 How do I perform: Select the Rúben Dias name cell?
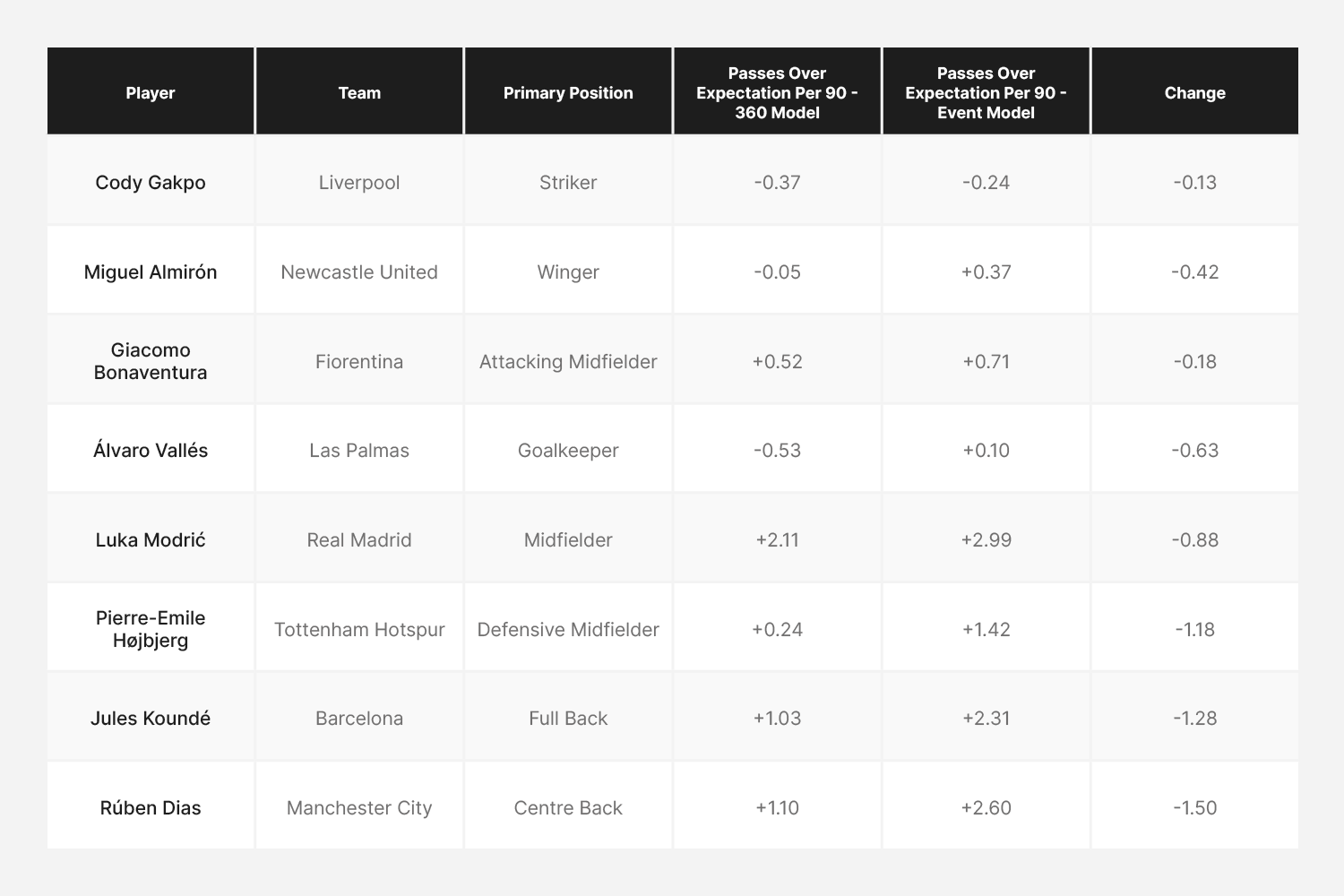151,807
